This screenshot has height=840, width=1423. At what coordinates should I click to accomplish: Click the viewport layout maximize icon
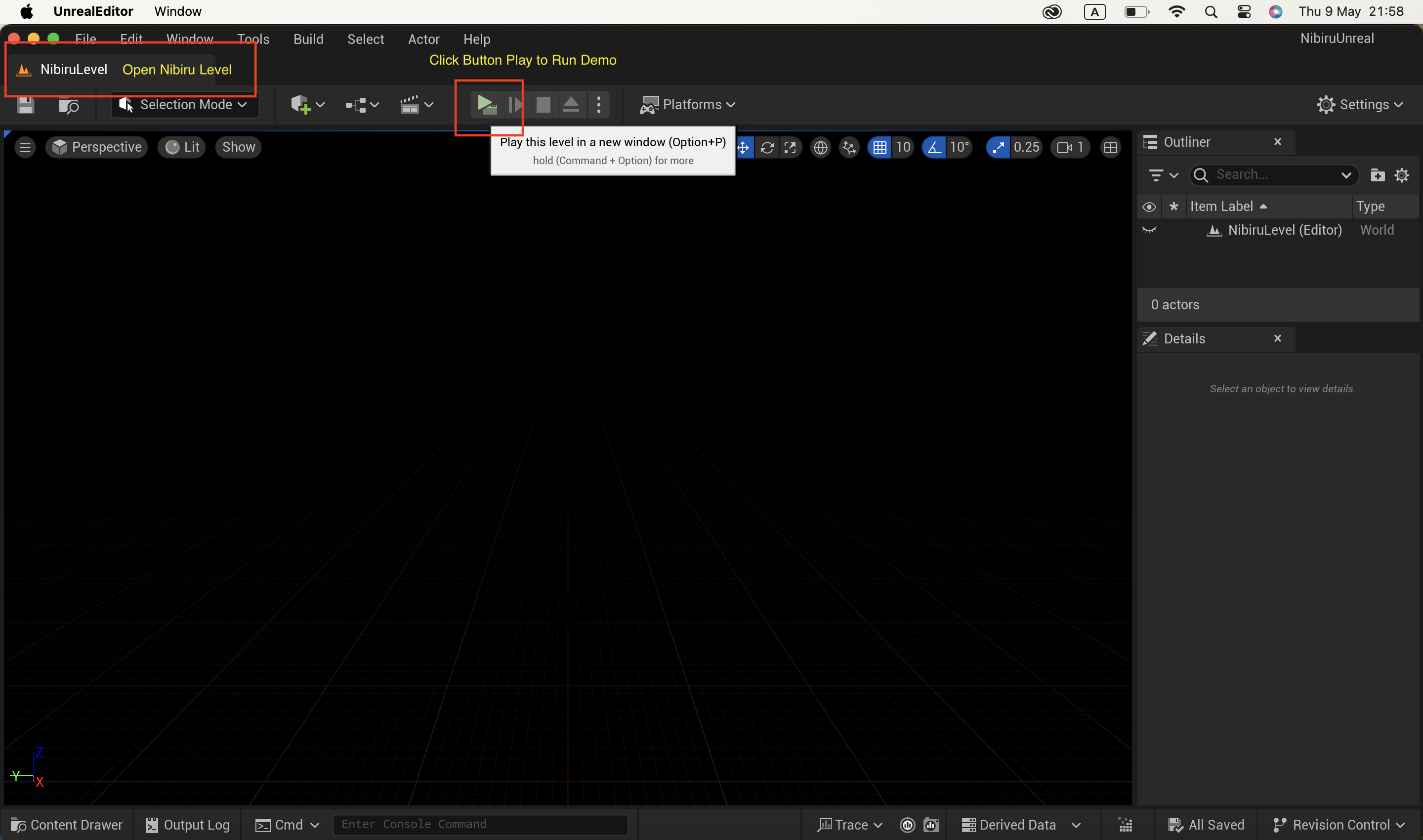[1110, 148]
